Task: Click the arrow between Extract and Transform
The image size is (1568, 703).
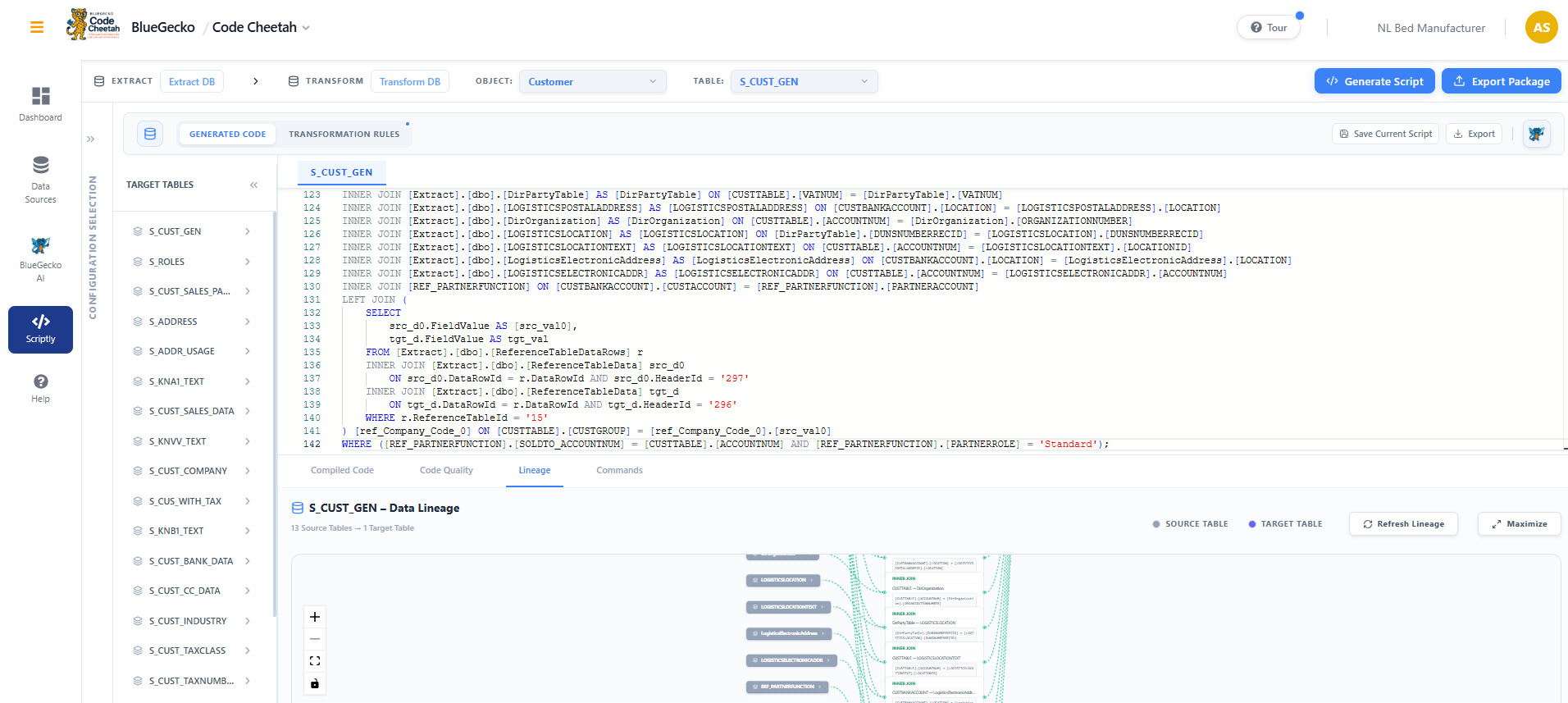Action: [x=256, y=81]
